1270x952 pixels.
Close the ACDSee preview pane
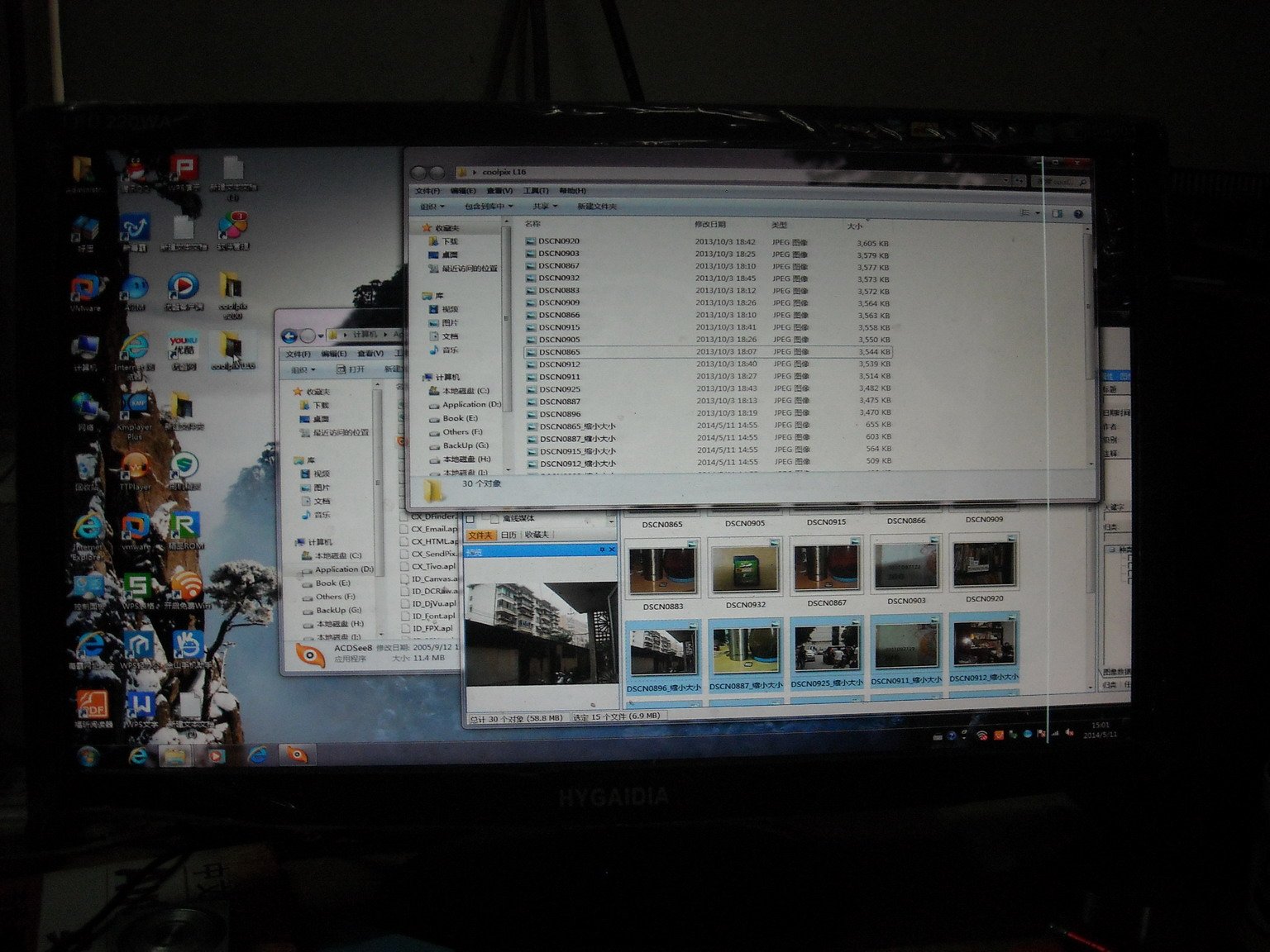pos(612,550)
